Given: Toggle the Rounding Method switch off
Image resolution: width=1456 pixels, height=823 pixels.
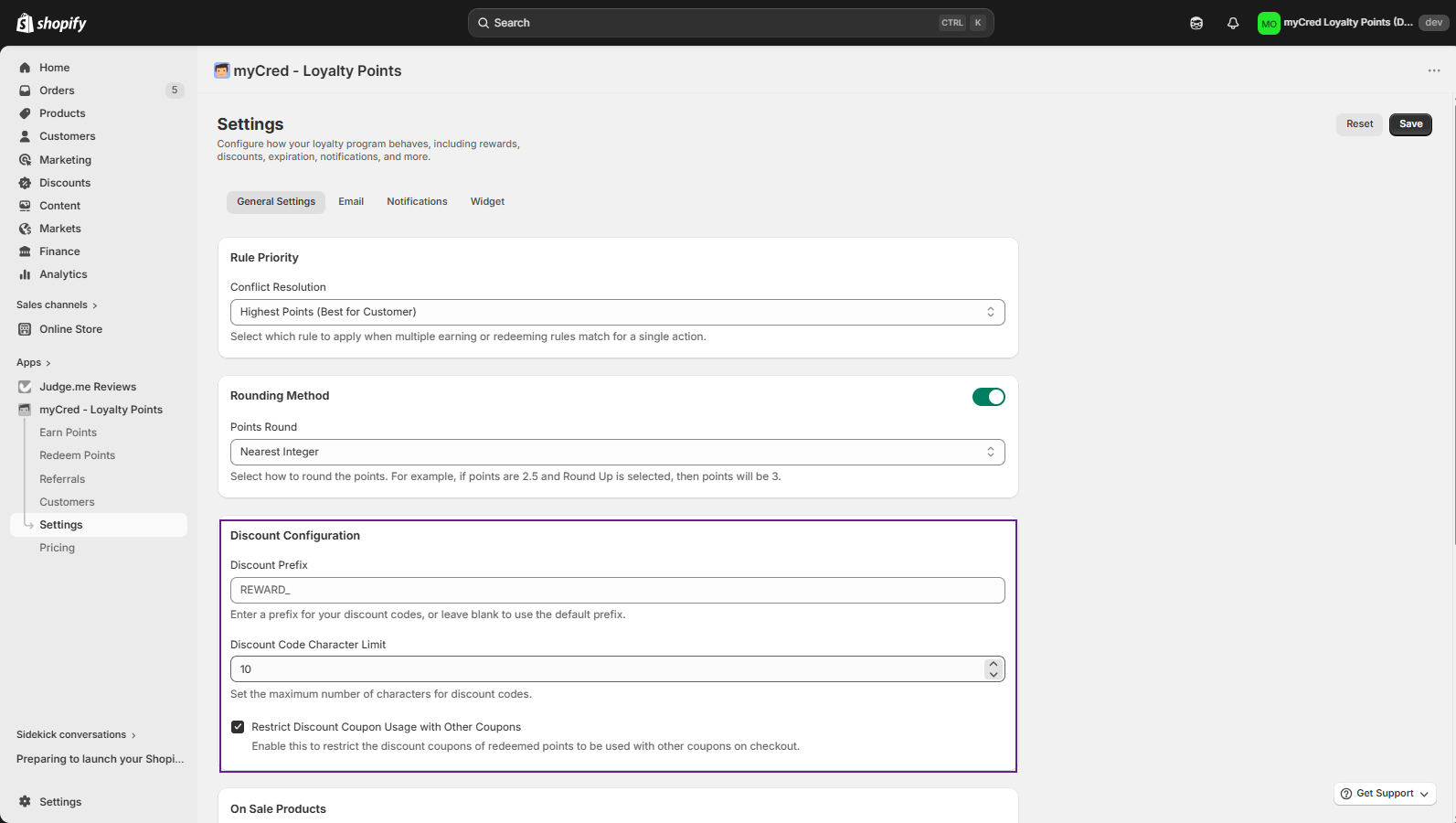Looking at the screenshot, I should (988, 397).
